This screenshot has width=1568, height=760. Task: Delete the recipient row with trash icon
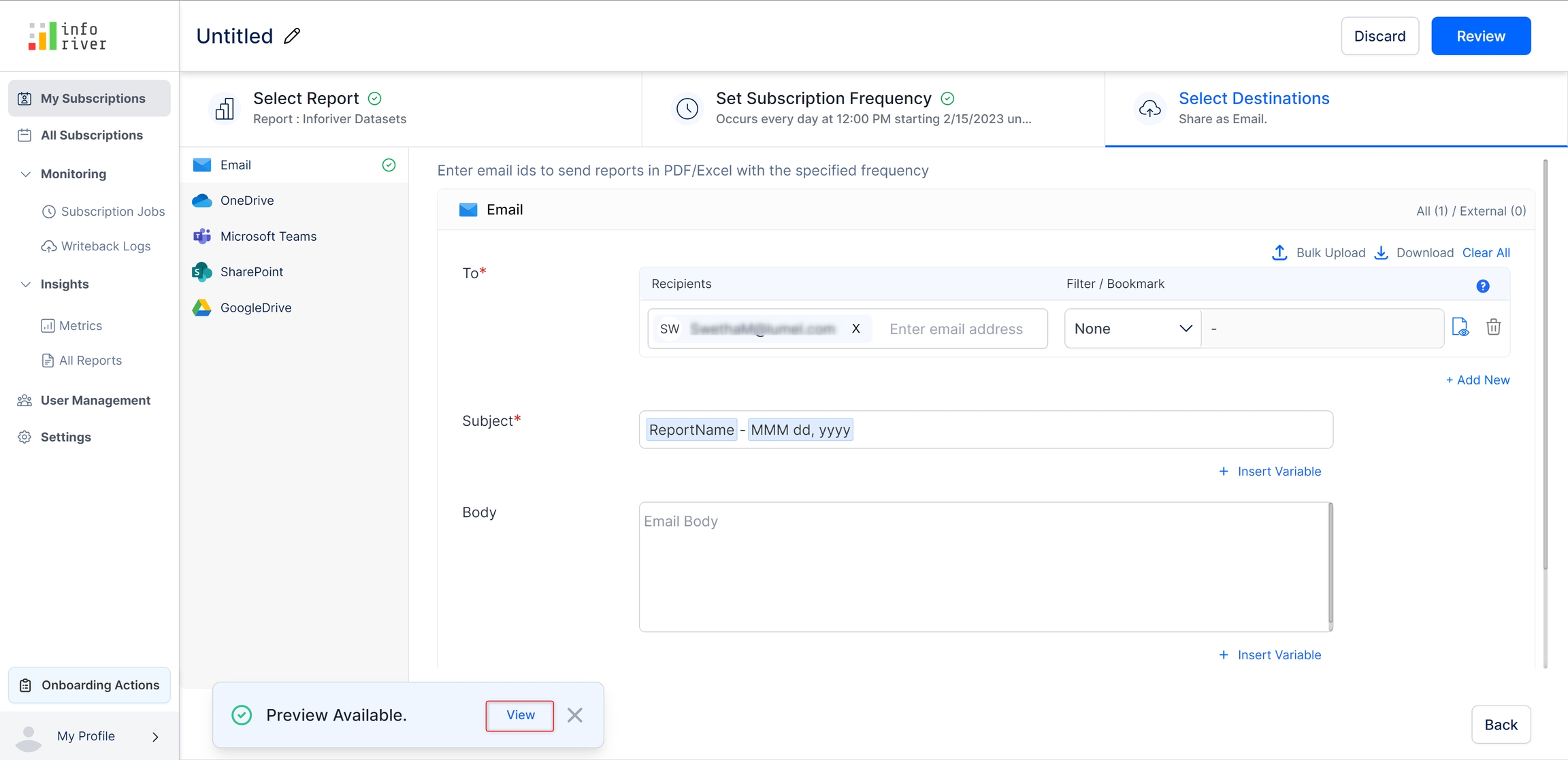point(1493,328)
